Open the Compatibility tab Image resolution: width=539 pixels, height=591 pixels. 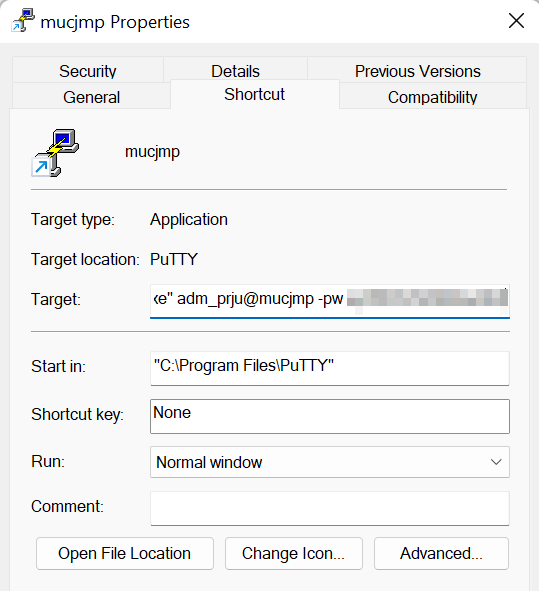(x=432, y=97)
